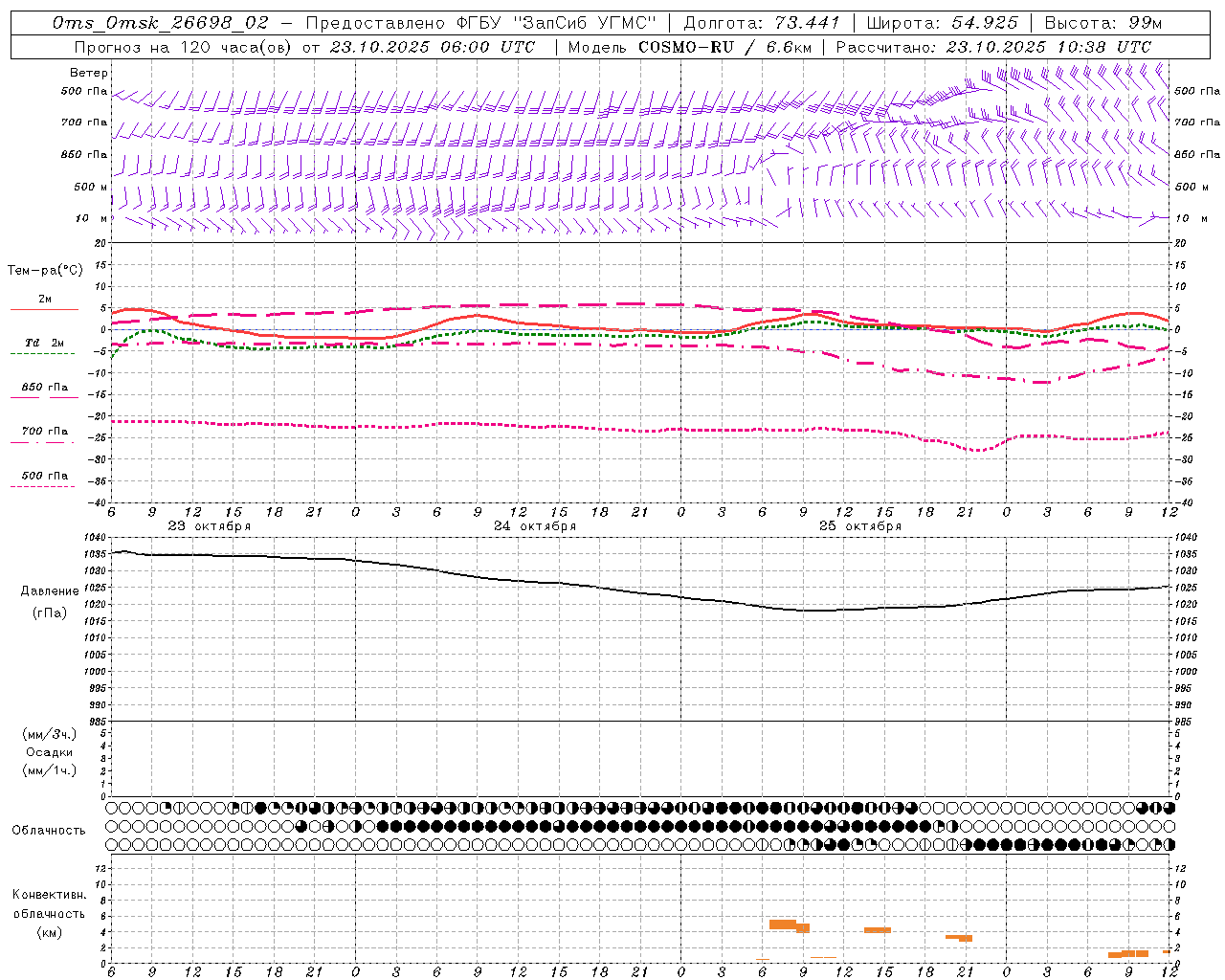Click the left 500 гПа wind level label
This screenshot has height=980, width=1225.
(x=84, y=92)
